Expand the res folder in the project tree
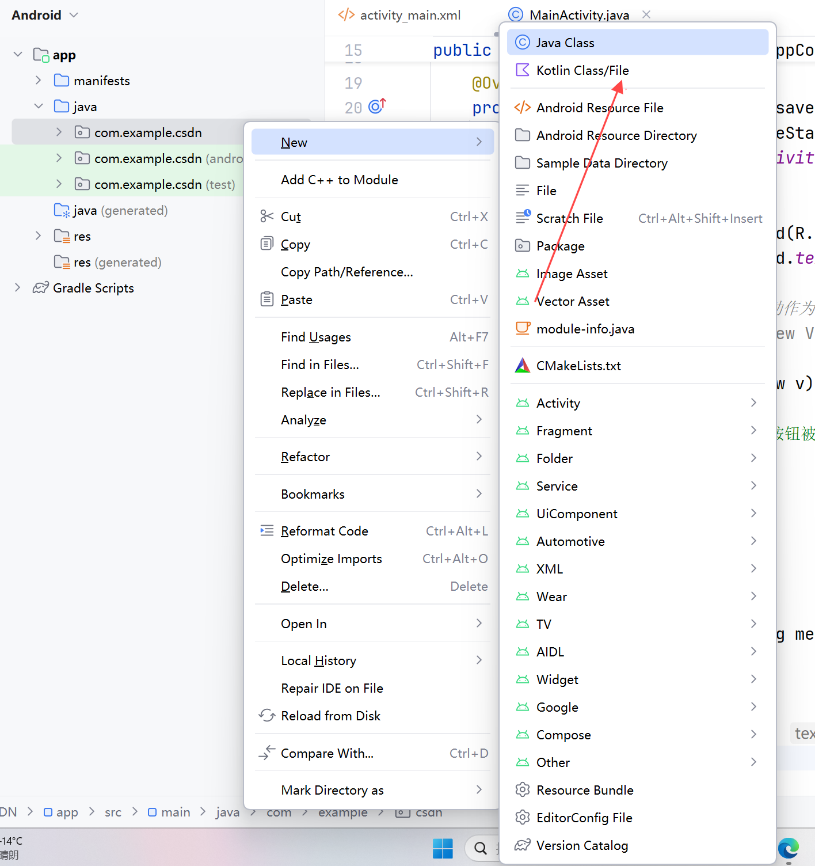 coord(38,236)
